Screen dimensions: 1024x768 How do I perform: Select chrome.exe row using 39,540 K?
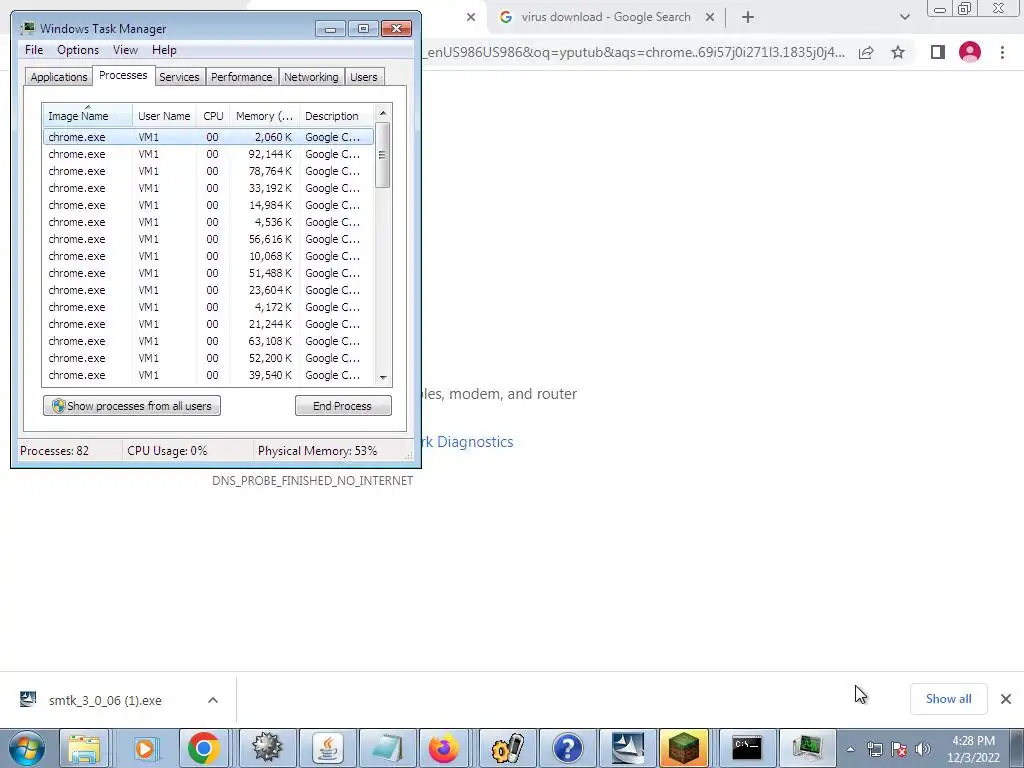(208, 375)
